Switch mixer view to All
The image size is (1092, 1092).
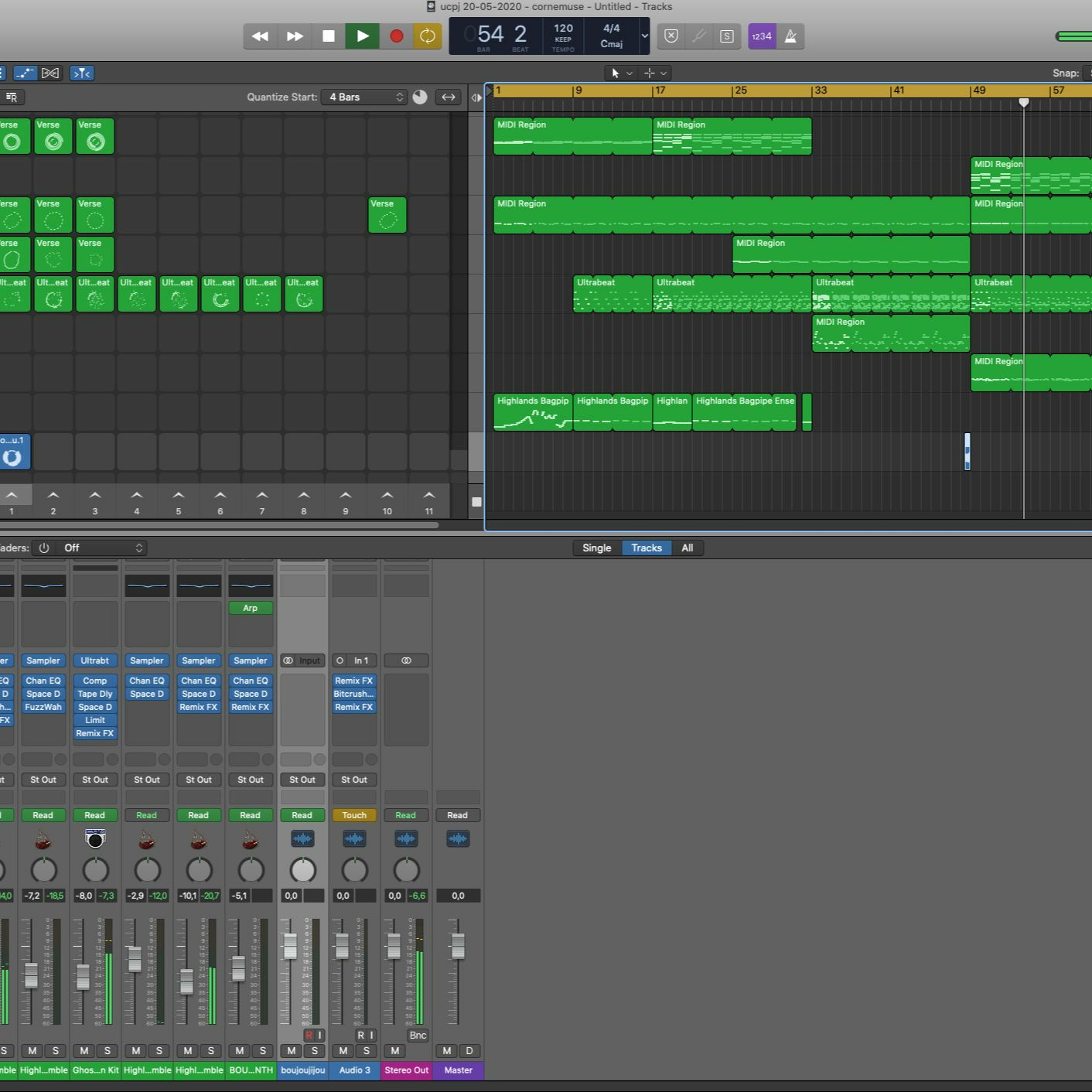tap(687, 548)
